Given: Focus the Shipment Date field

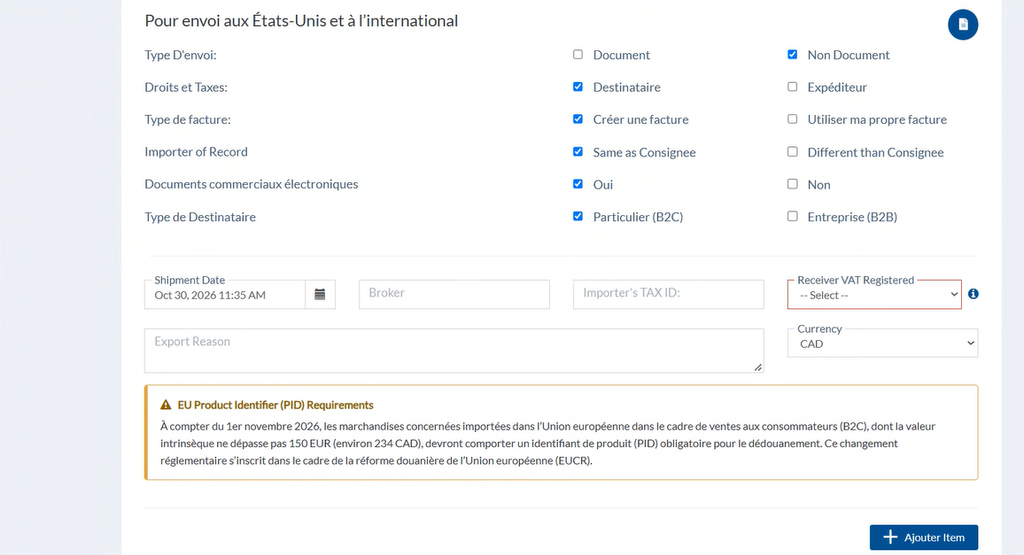Looking at the screenshot, I should click(x=225, y=294).
